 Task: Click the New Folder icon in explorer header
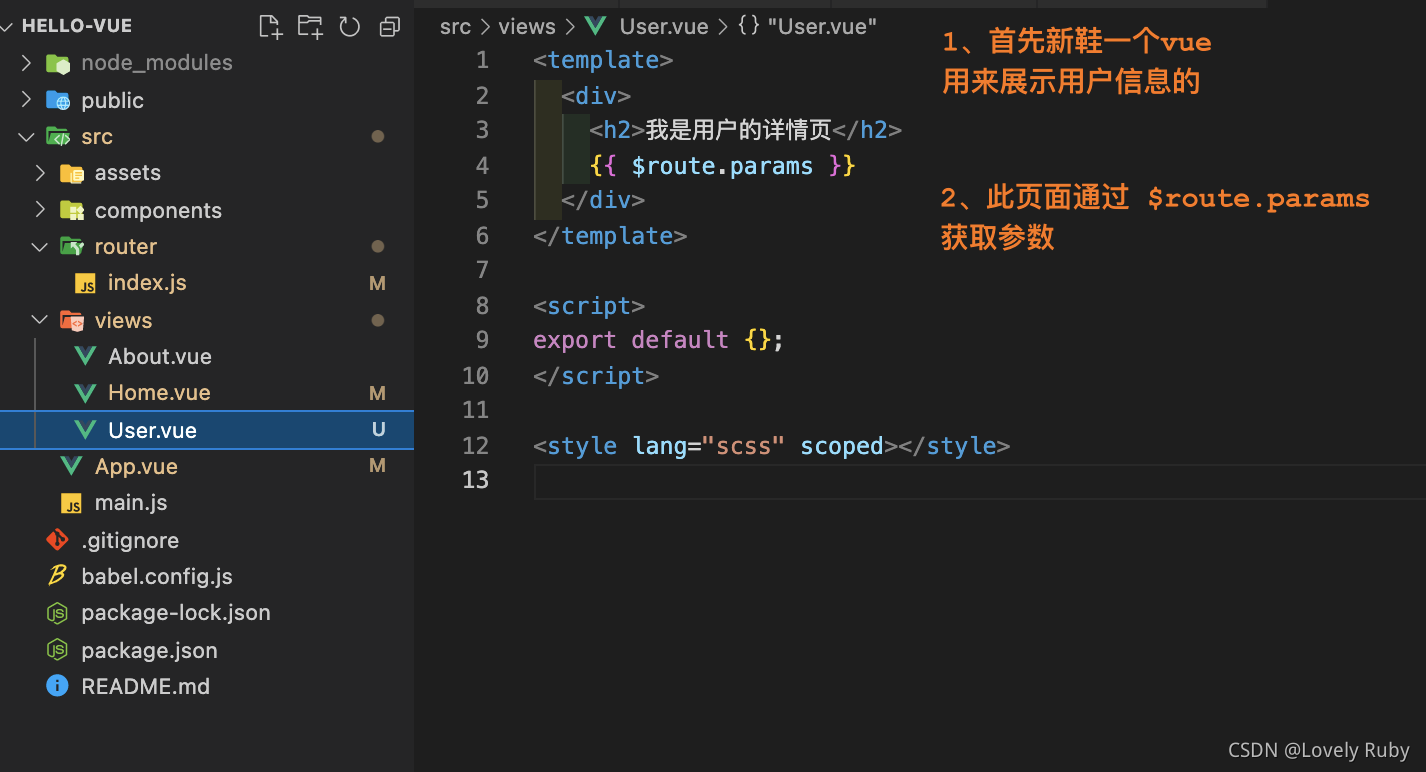click(x=310, y=27)
